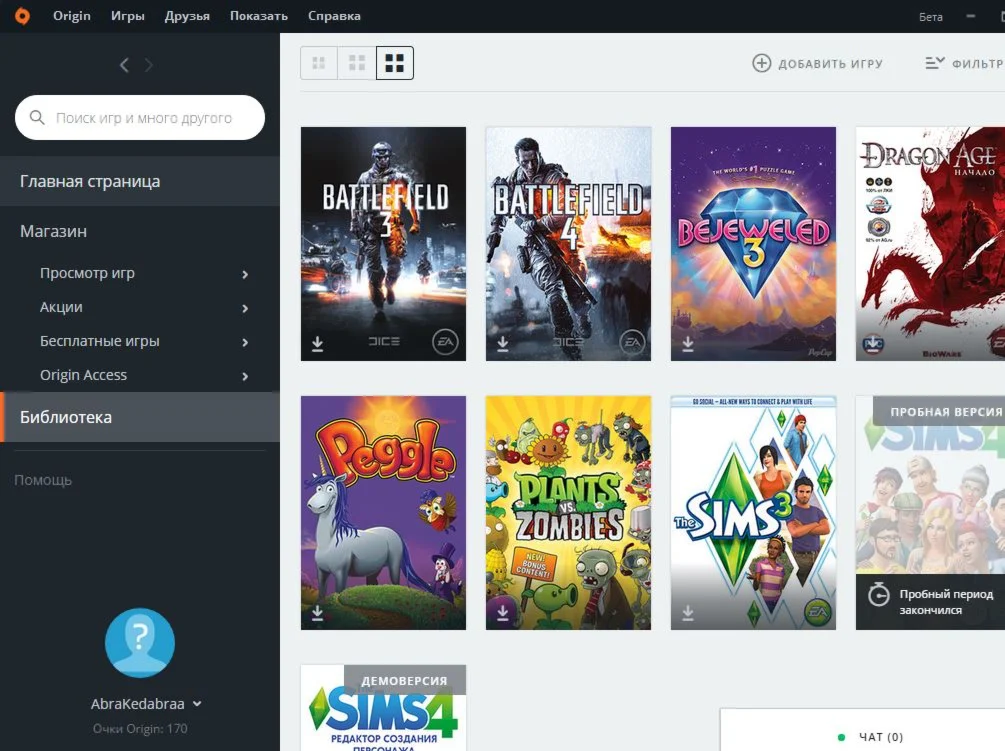The image size is (1005, 751).
Task: Switch to medium tile view
Action: (356, 63)
